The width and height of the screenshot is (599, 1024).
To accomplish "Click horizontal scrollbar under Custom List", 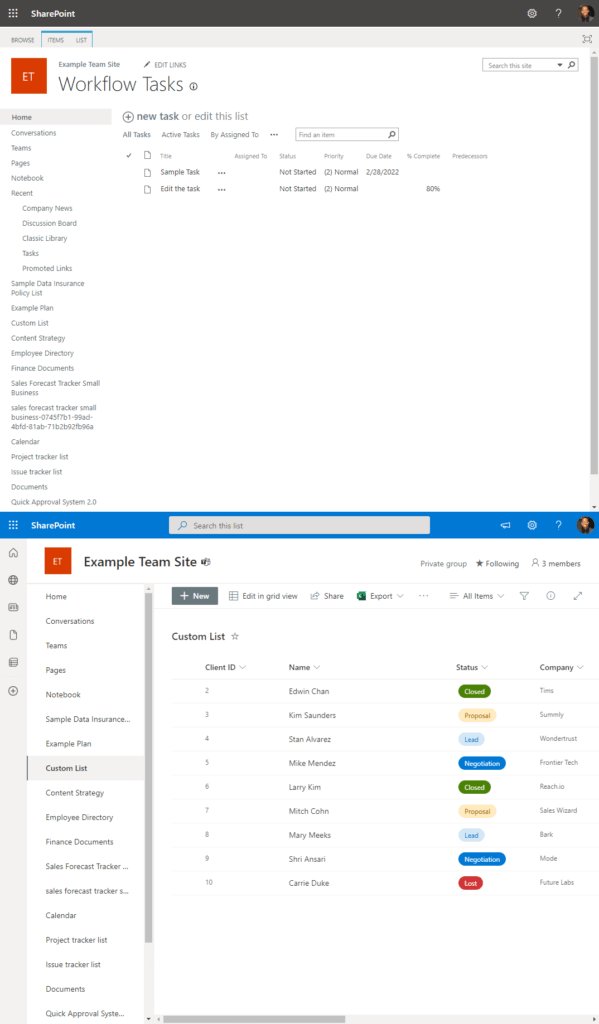I will click(x=253, y=1019).
